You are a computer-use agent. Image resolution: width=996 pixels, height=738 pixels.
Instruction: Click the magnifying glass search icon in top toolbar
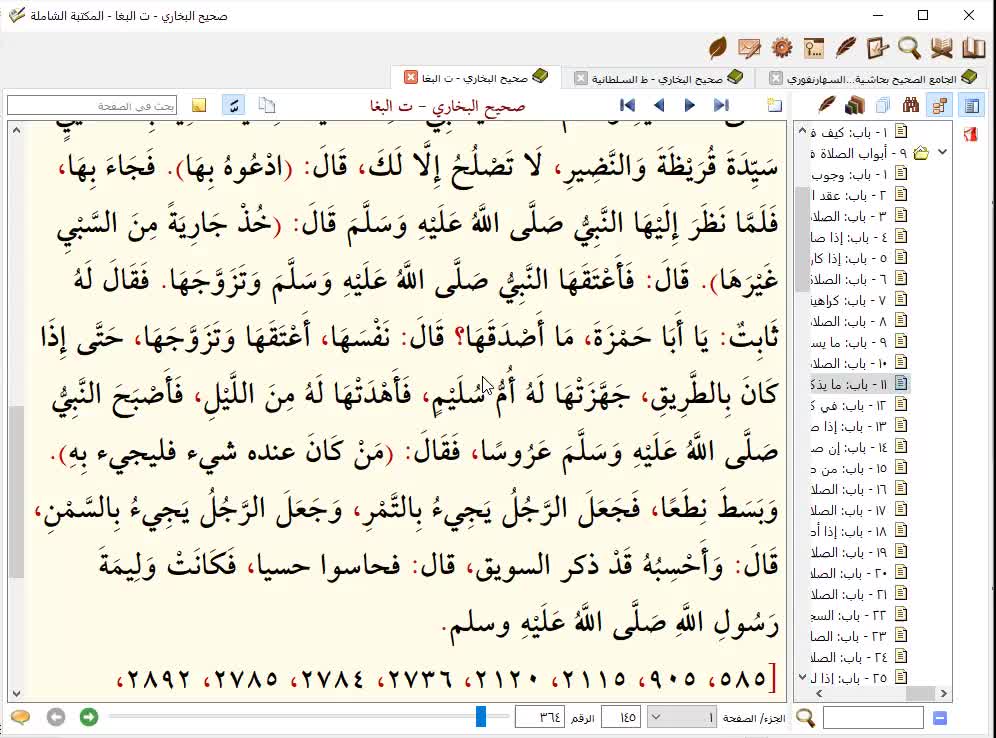coord(910,48)
